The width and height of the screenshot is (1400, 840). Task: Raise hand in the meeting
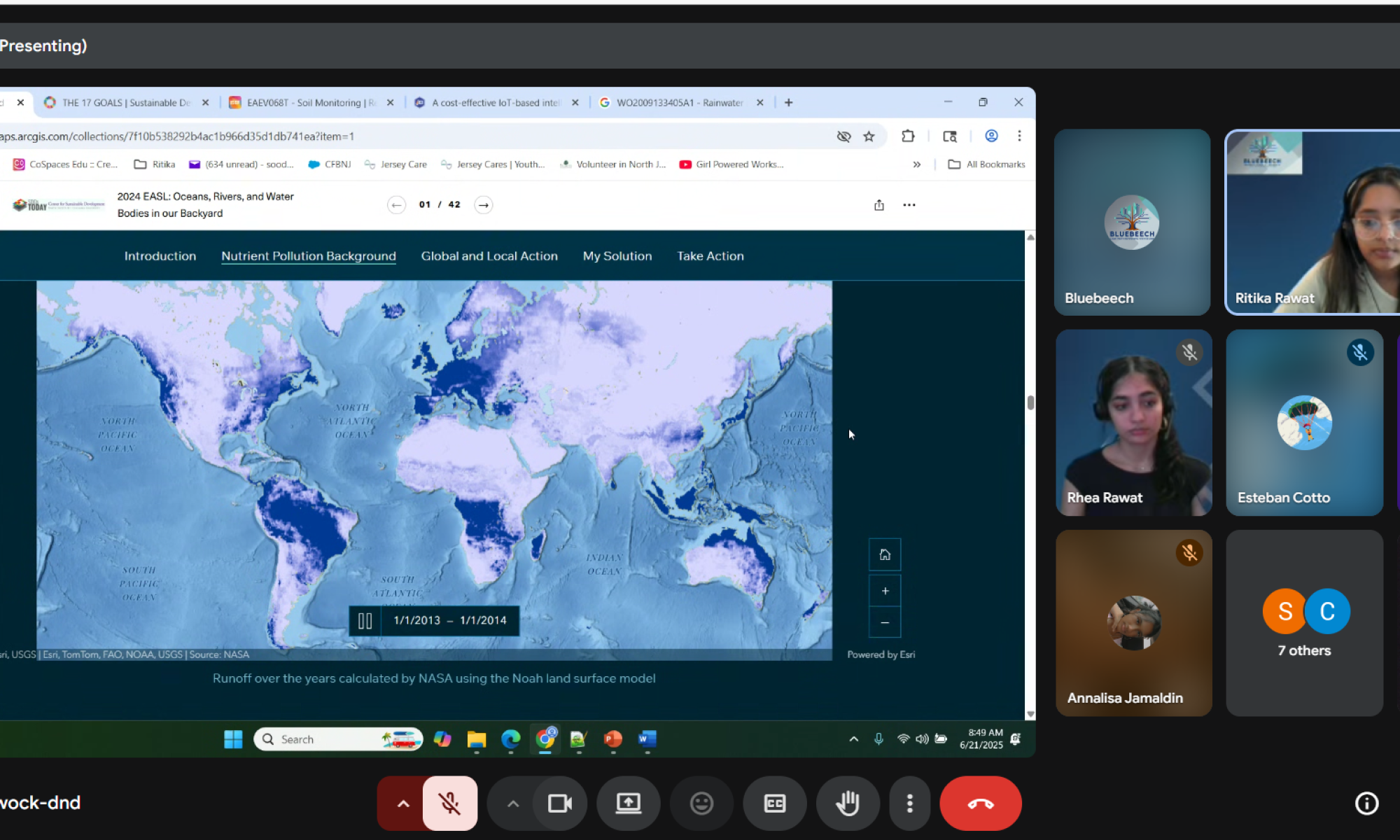click(x=848, y=803)
